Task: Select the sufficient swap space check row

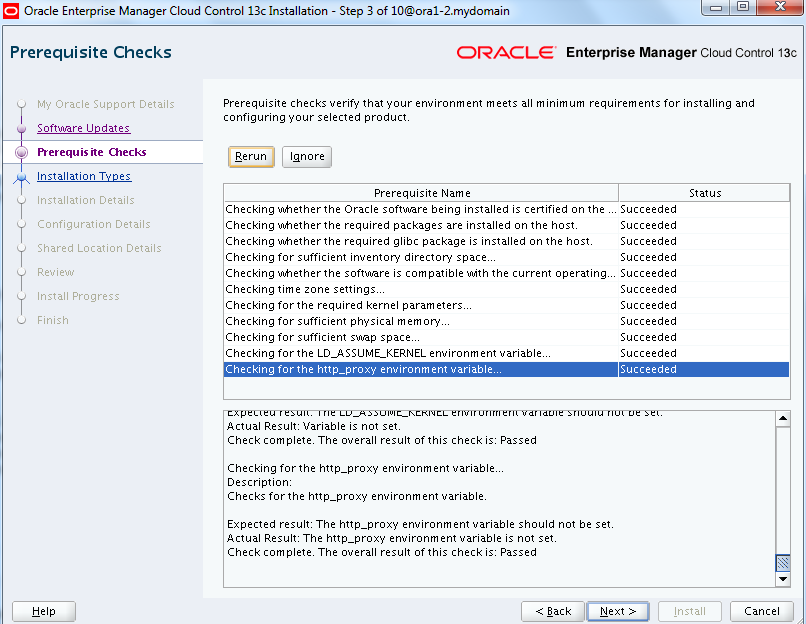Action: point(420,337)
